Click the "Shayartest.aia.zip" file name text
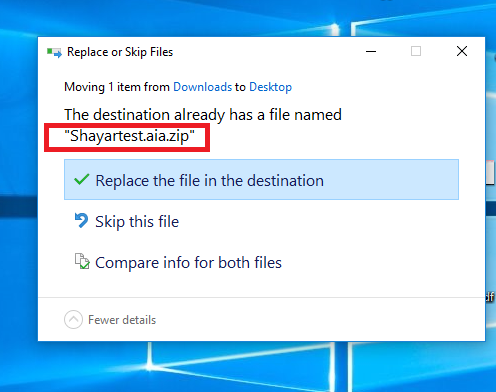 coord(129,136)
